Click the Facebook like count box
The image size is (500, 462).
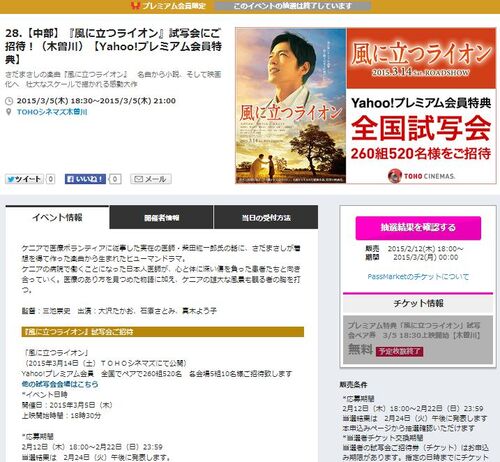[x=115, y=179]
